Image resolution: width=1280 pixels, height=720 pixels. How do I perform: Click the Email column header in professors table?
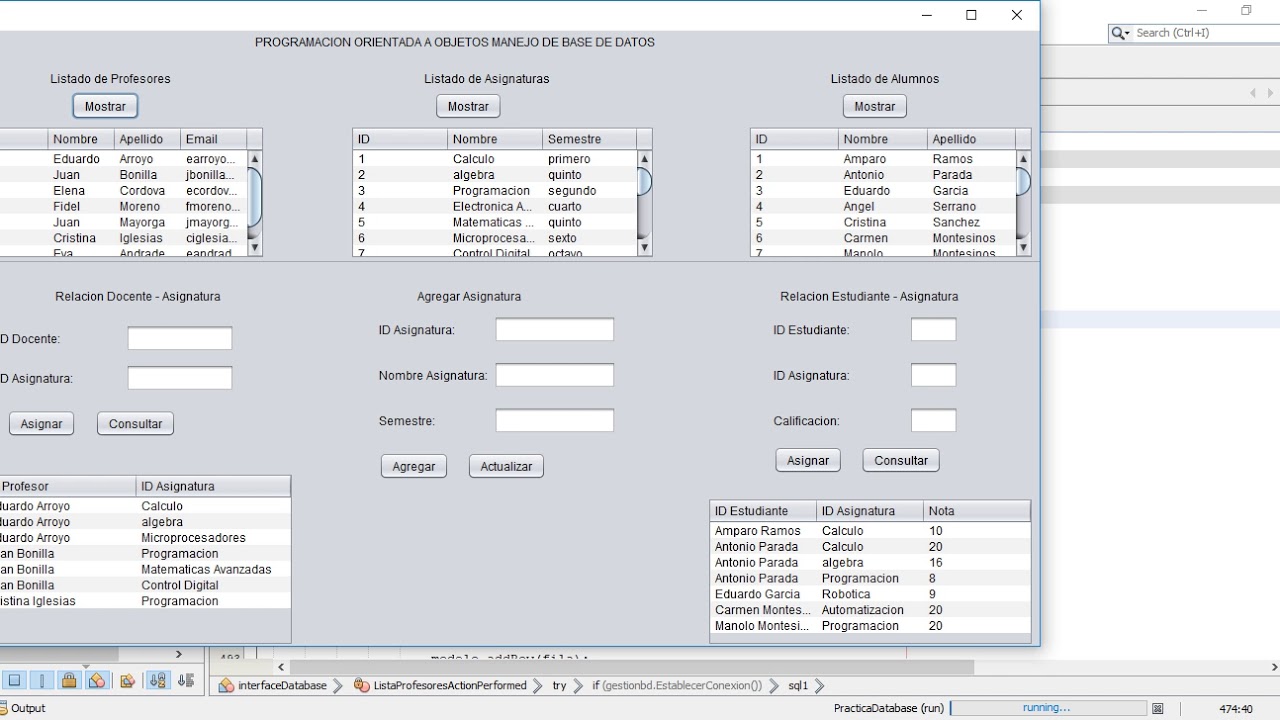coord(213,139)
